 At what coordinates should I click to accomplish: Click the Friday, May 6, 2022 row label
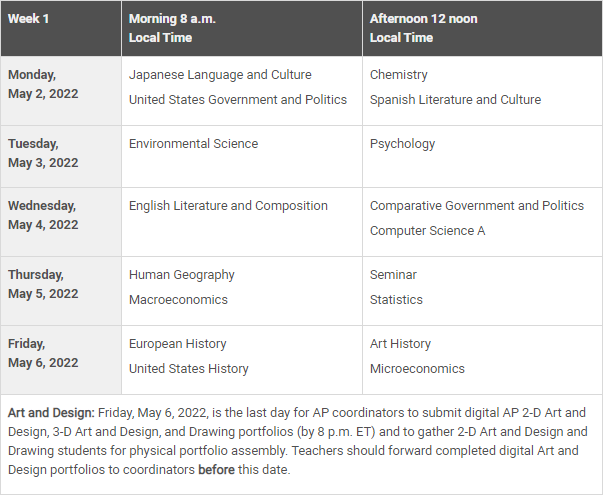coord(43,353)
